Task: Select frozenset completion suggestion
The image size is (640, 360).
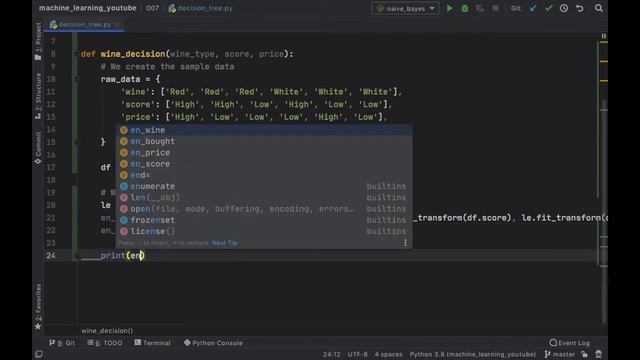Action: point(264,220)
